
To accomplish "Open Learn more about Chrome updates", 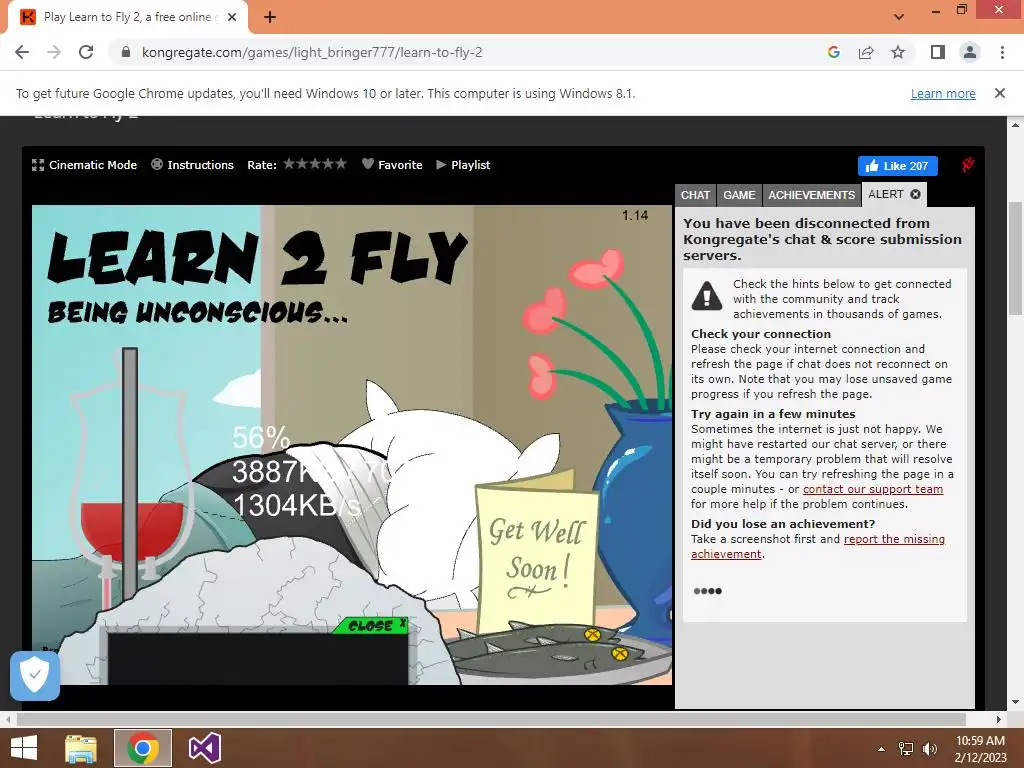I will (943, 93).
